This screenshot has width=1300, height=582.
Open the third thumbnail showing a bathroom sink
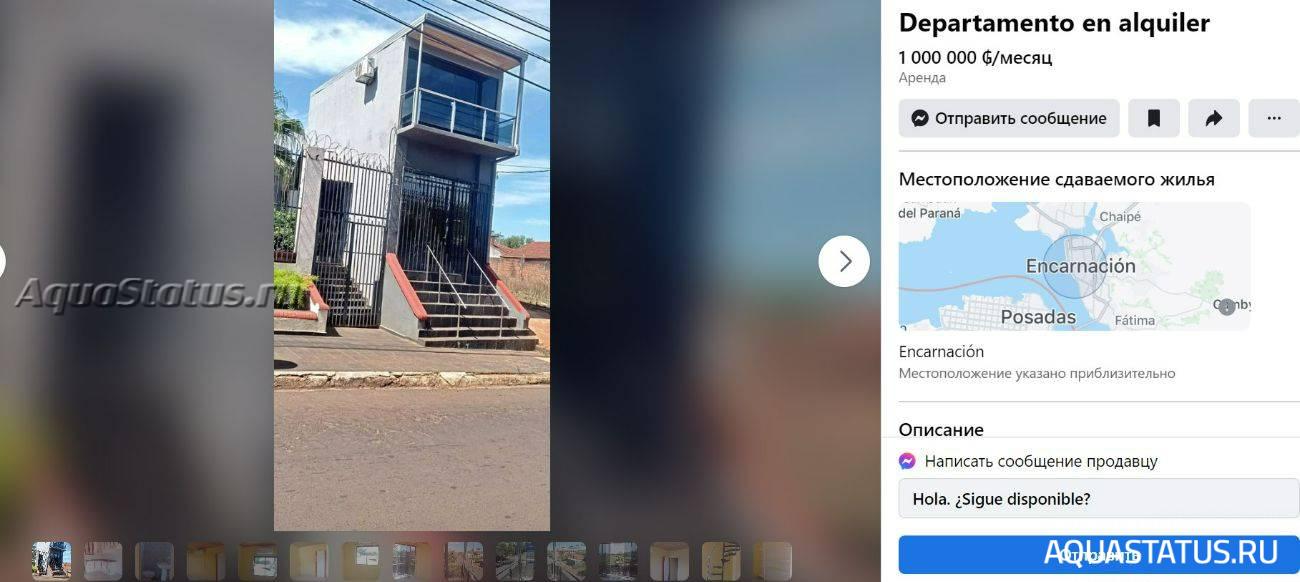(154, 561)
